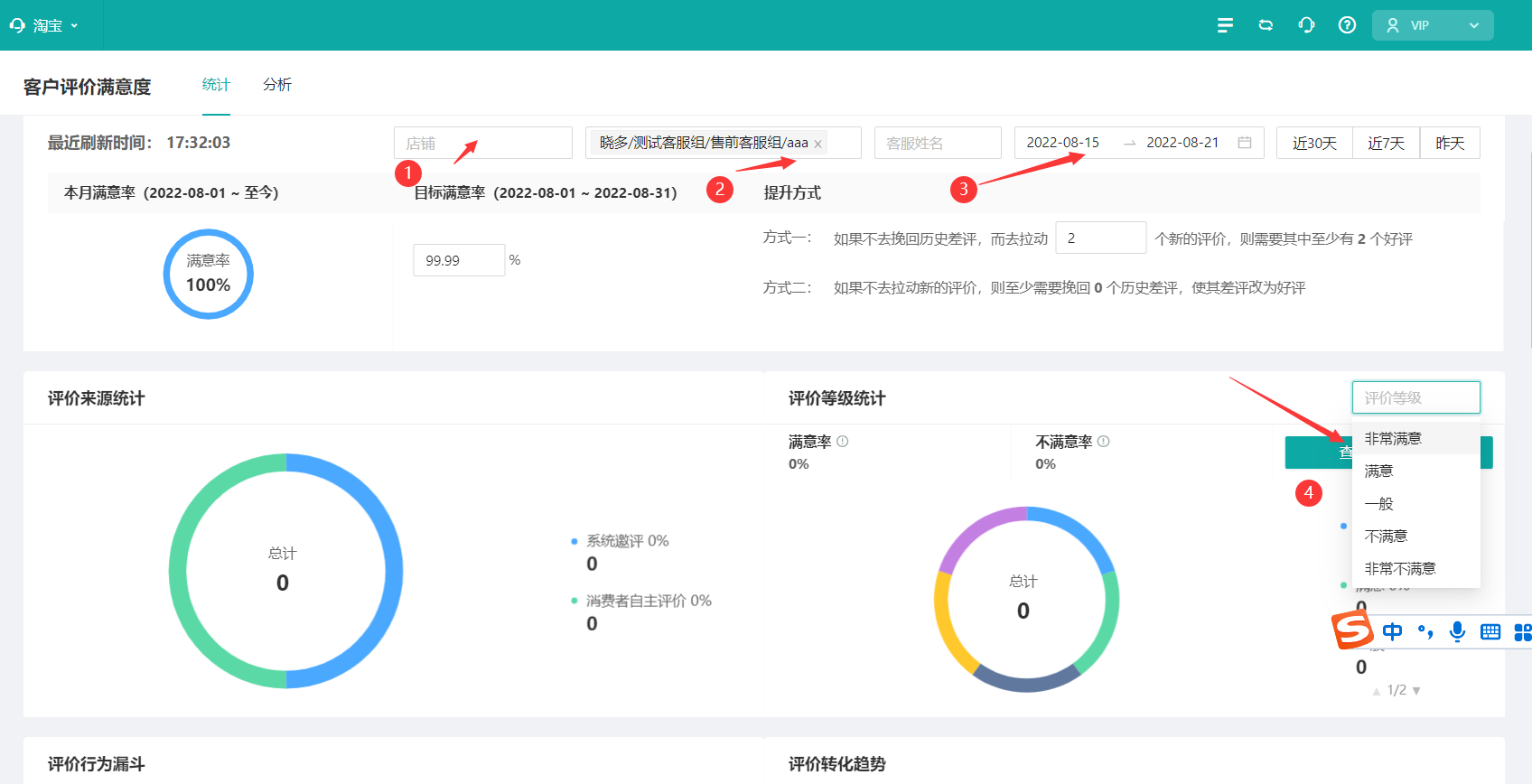1532x784 pixels.
Task: Select the 近30天 quick range
Action: coord(1314,143)
